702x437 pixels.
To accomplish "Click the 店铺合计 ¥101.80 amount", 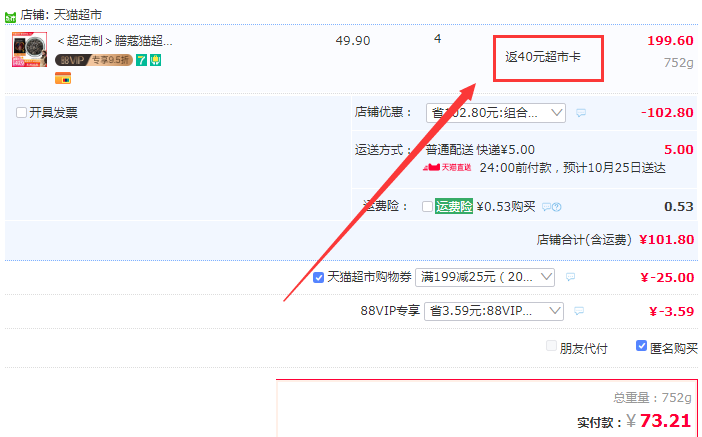I will 667,240.
